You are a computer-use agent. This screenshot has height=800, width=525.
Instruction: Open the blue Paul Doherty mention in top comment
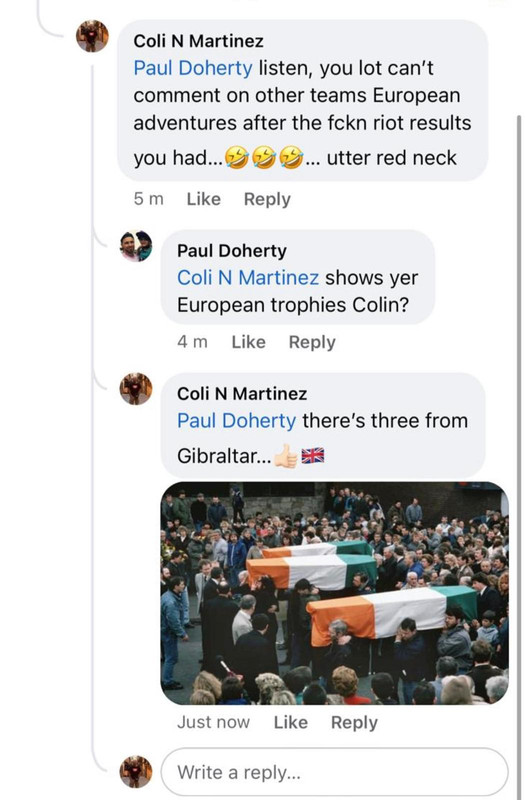coord(193,68)
